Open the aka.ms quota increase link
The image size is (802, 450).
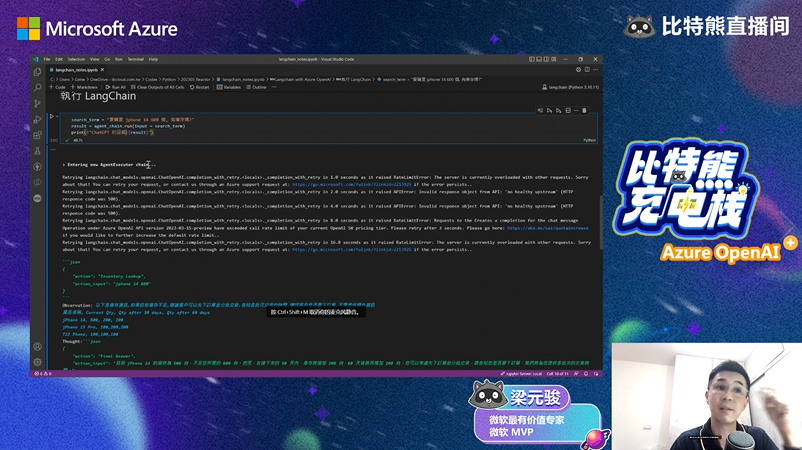(x=548, y=228)
